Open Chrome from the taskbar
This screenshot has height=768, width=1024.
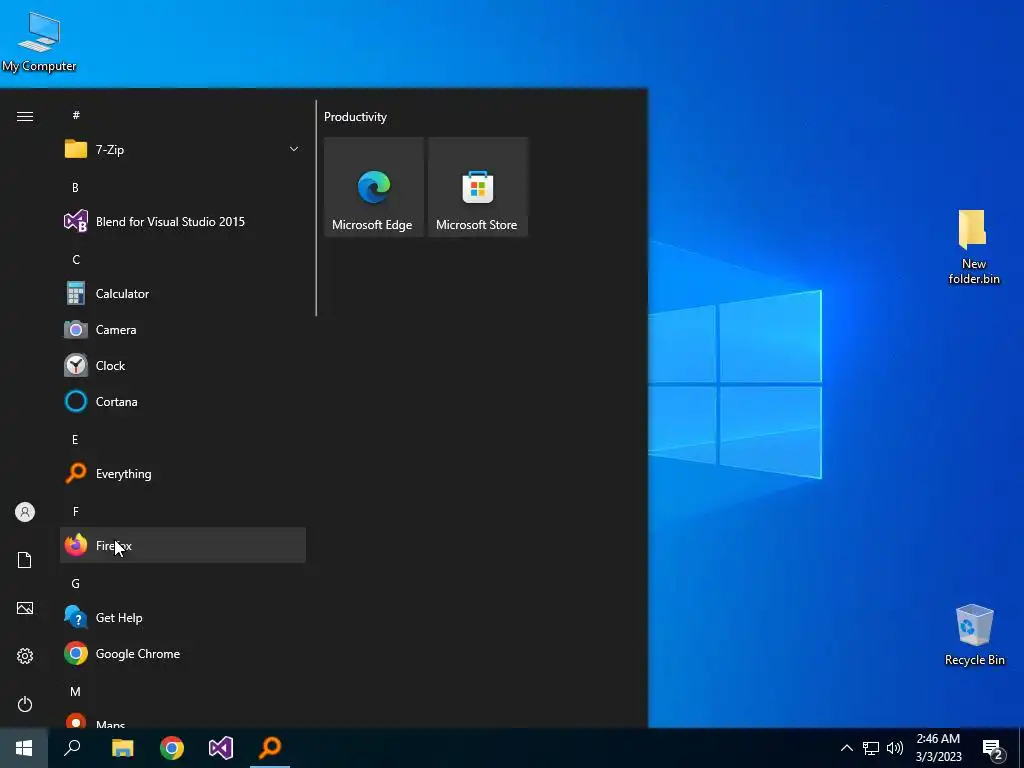(x=172, y=748)
